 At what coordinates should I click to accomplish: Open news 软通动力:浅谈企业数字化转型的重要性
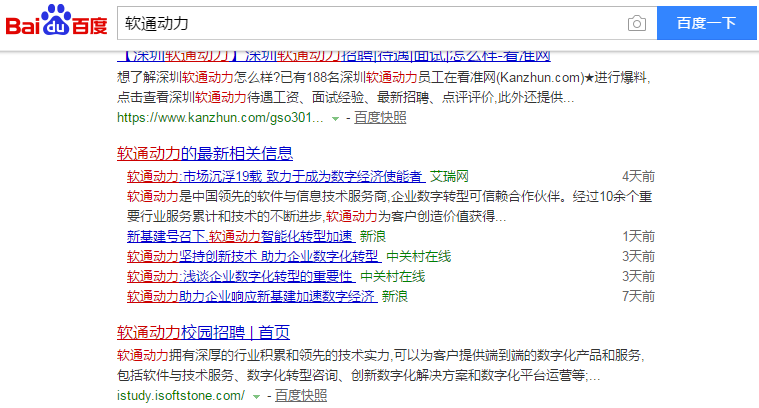pos(241,276)
